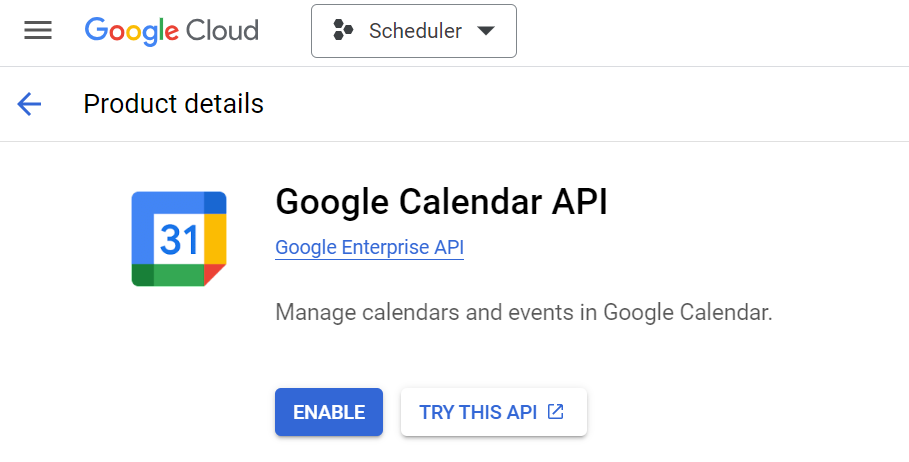
Task: Expand the Scheduler project dropdown arrow
Action: 486,31
